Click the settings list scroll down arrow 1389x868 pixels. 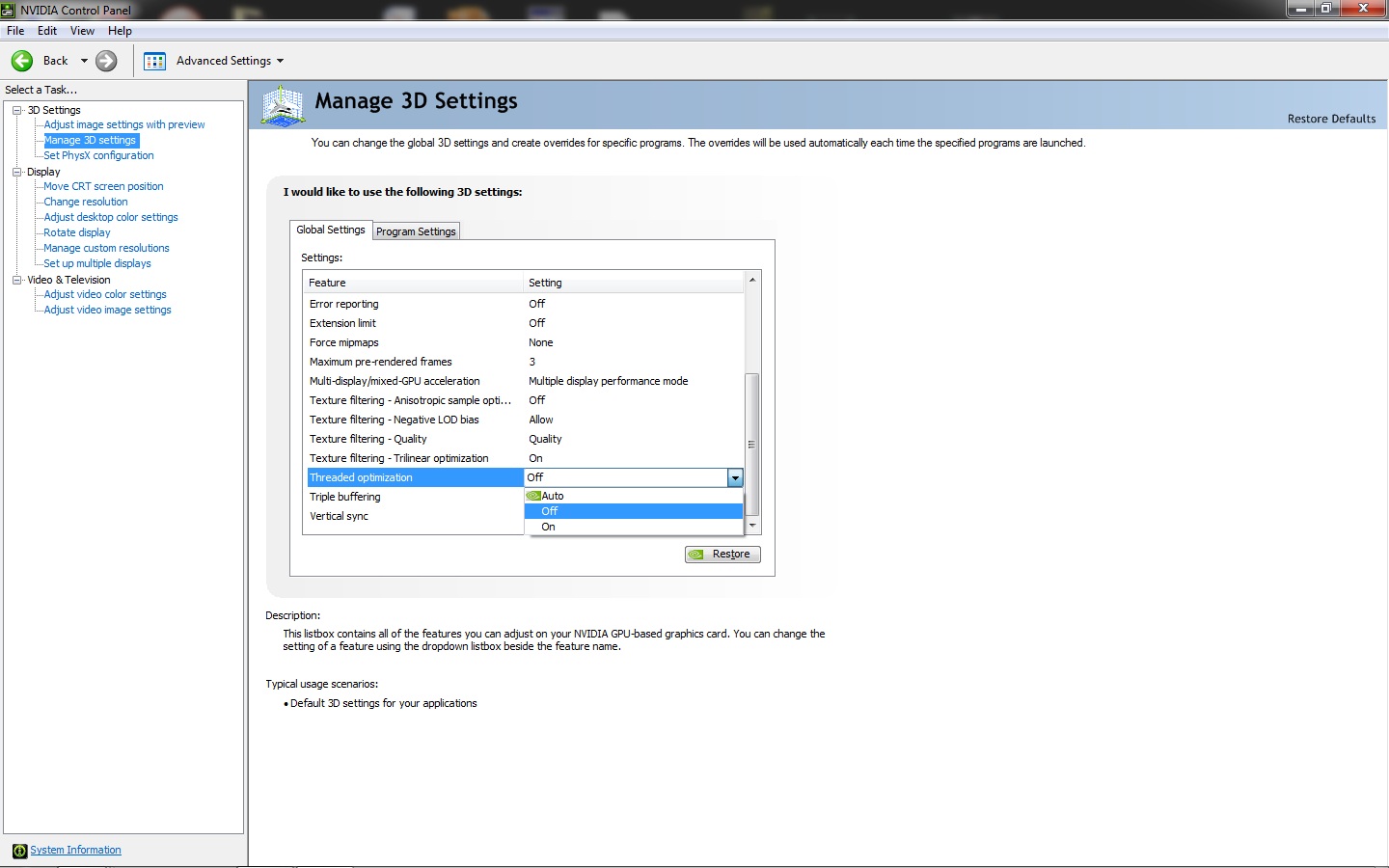click(x=752, y=526)
